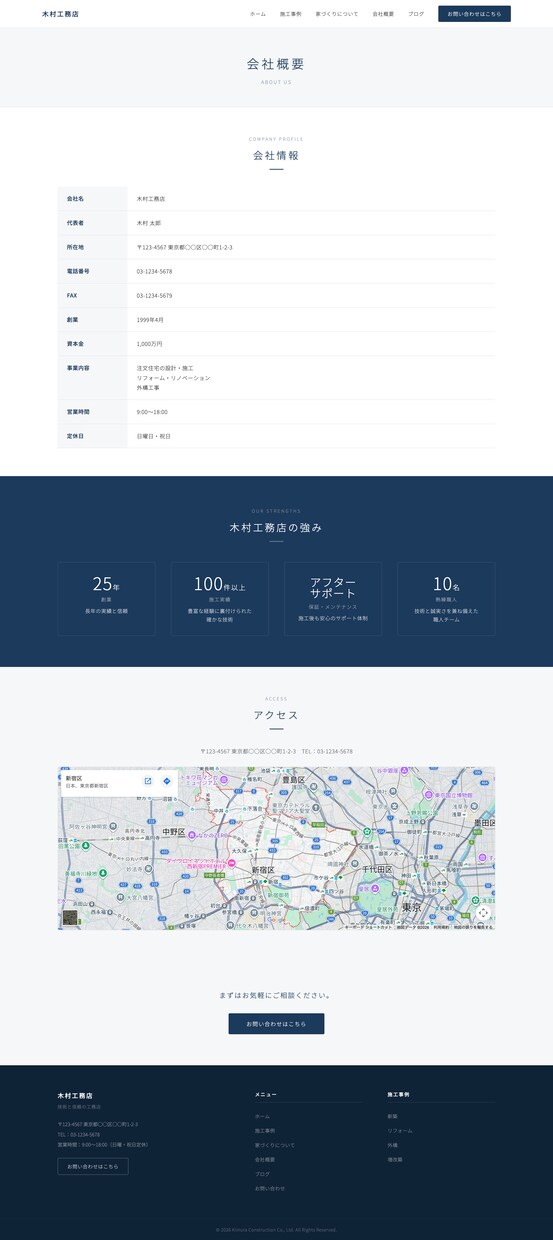Click the 100件以上 施工実績 card
The image size is (553, 1240).
tap(219, 598)
